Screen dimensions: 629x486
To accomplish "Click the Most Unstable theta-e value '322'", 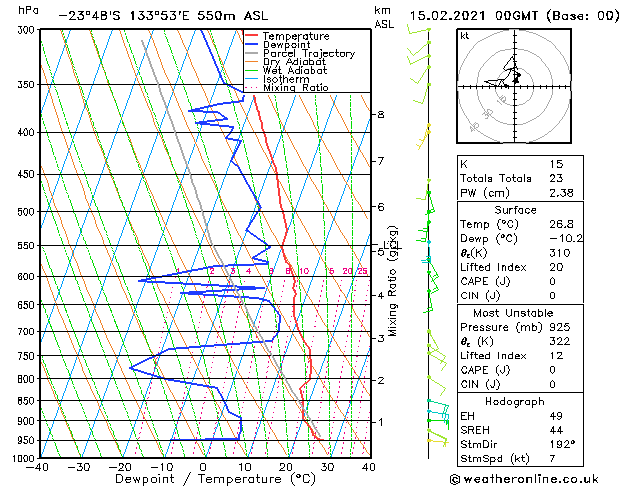I will [x=560, y=341].
